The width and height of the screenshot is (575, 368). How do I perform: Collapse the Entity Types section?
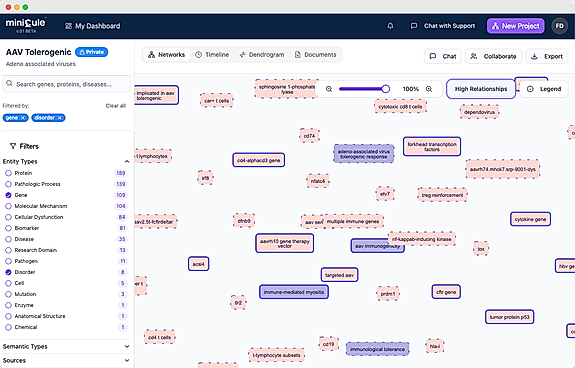click(x=127, y=161)
